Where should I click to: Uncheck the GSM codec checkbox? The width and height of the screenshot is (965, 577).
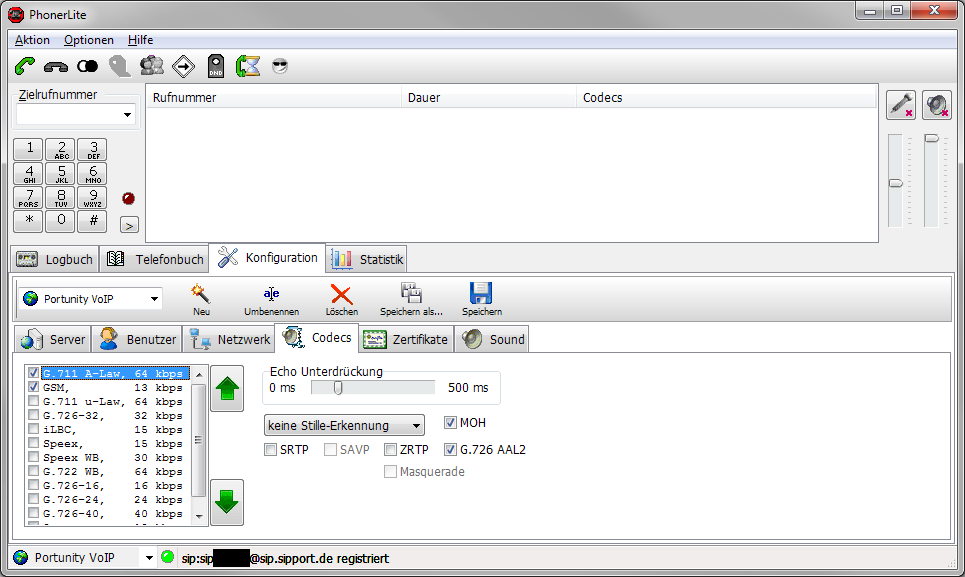coord(34,387)
